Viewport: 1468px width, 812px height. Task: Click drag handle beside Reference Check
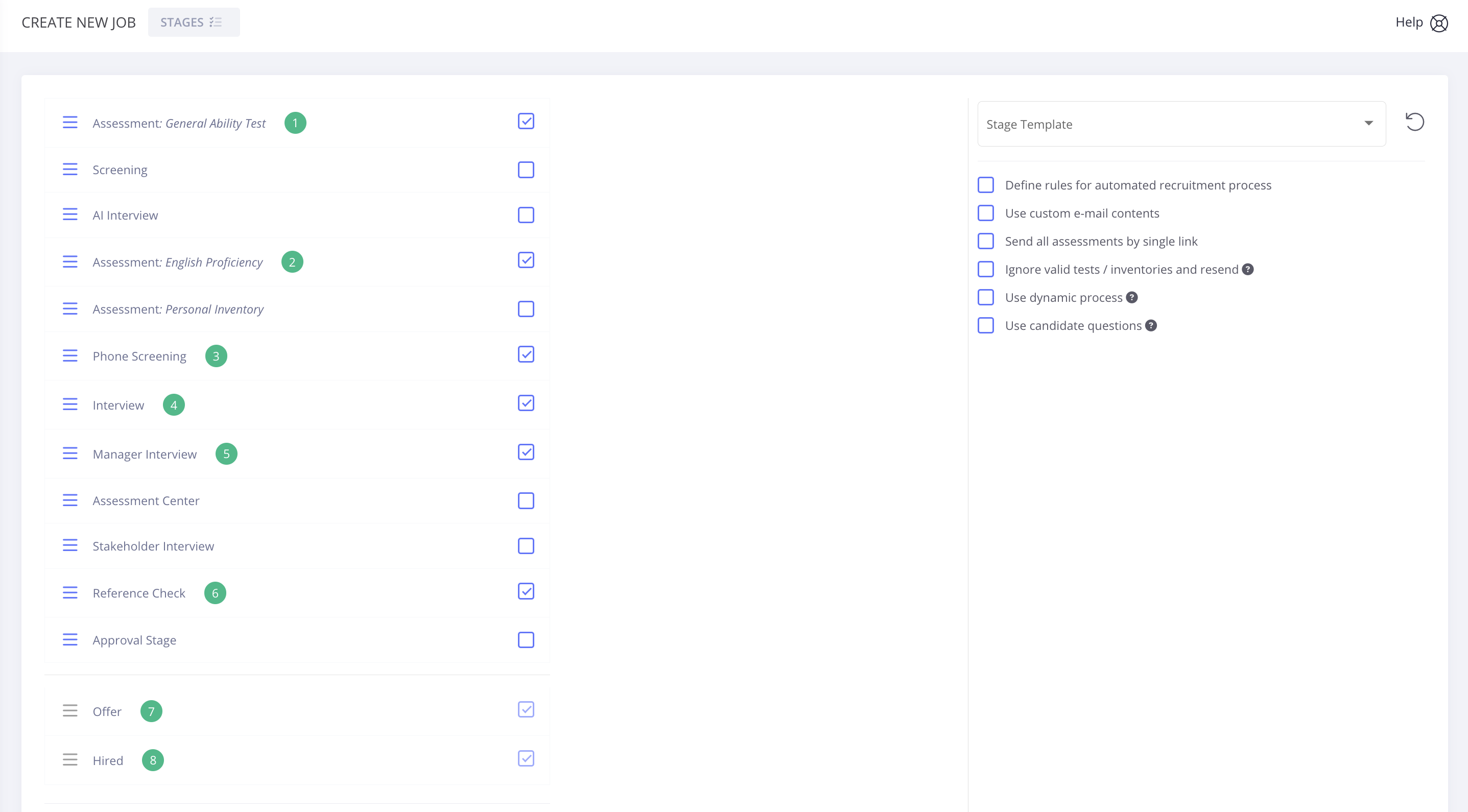pos(69,593)
